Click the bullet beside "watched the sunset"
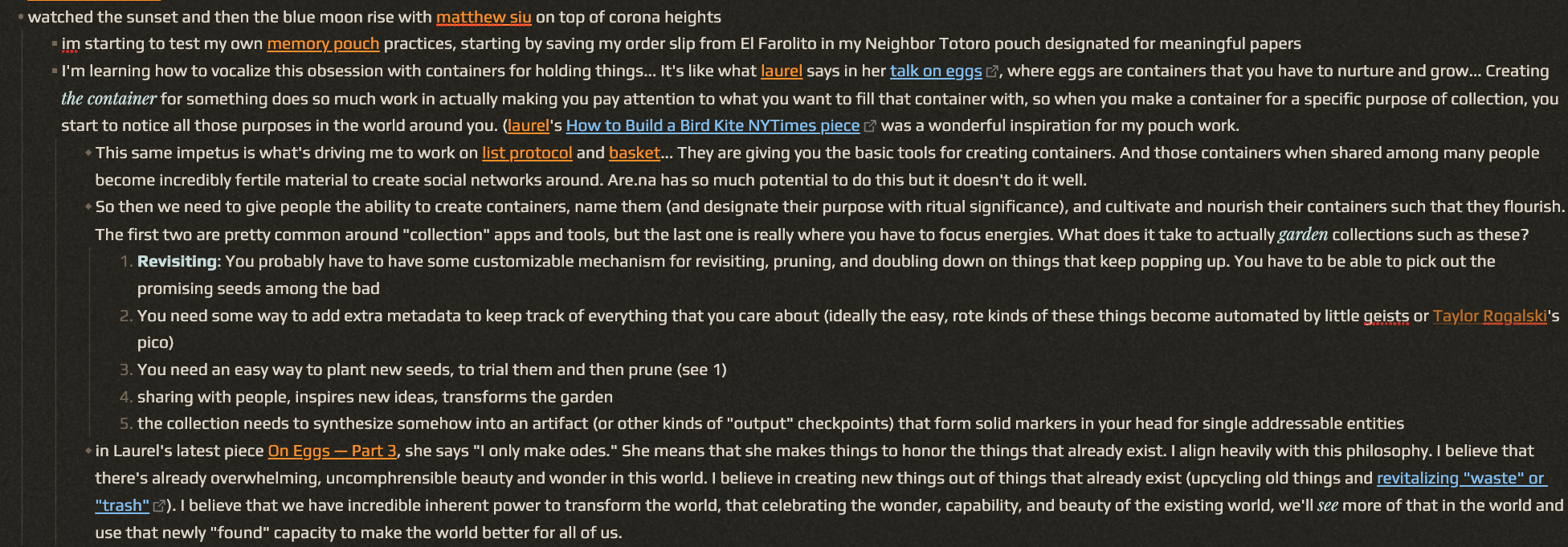Image resolution: width=1568 pixels, height=547 pixels. (x=20, y=17)
